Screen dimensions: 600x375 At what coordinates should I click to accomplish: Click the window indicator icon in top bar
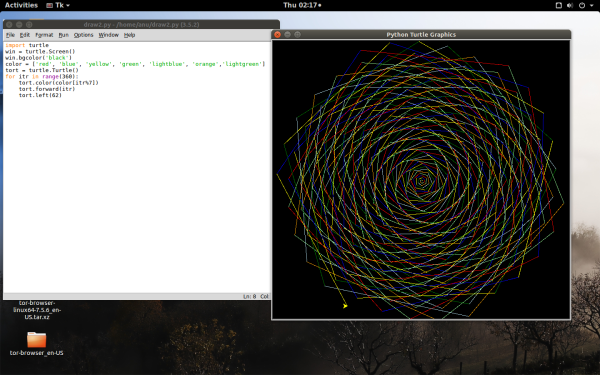[x=559, y=5]
